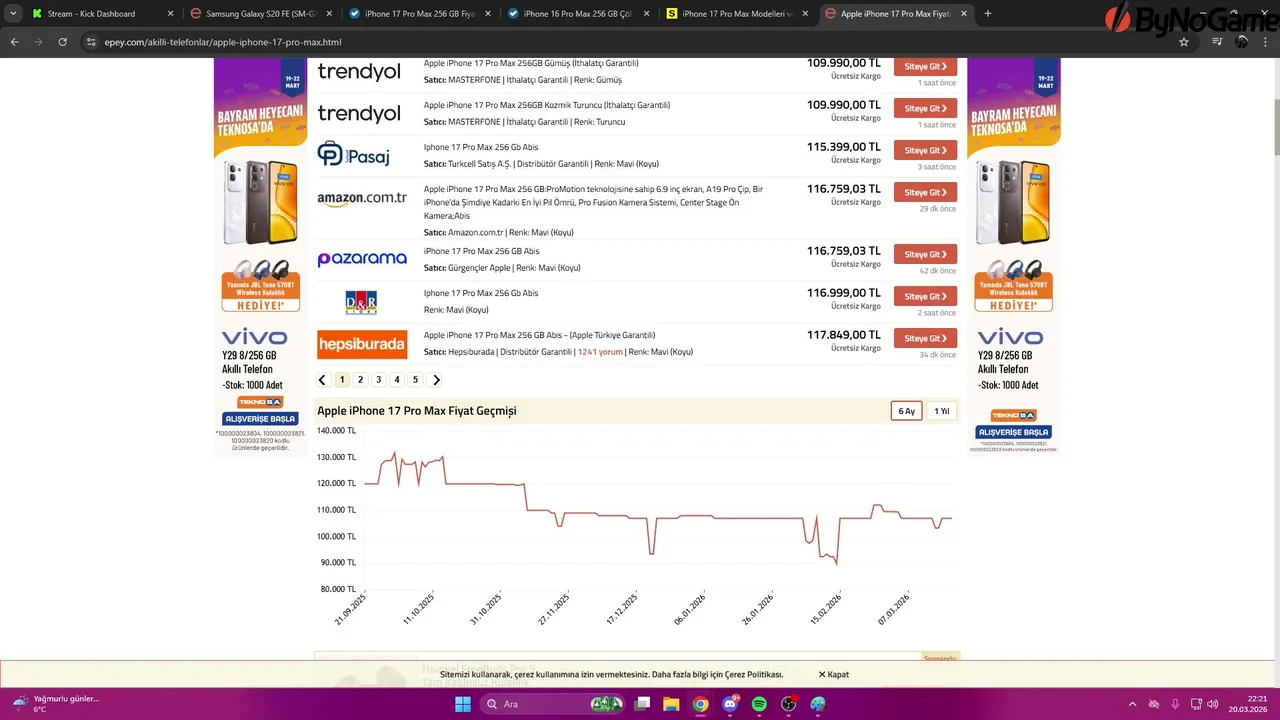
Task: Siteye Git for Turkcell Pasaj offer
Action: click(x=925, y=150)
